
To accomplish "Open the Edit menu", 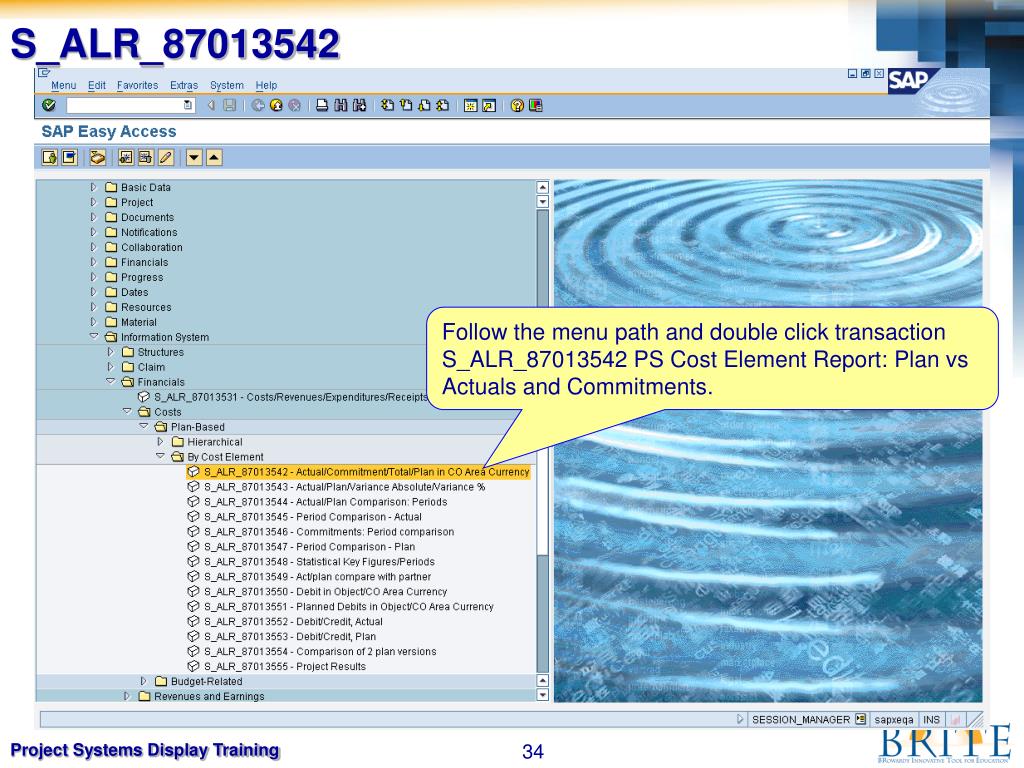I will [97, 86].
